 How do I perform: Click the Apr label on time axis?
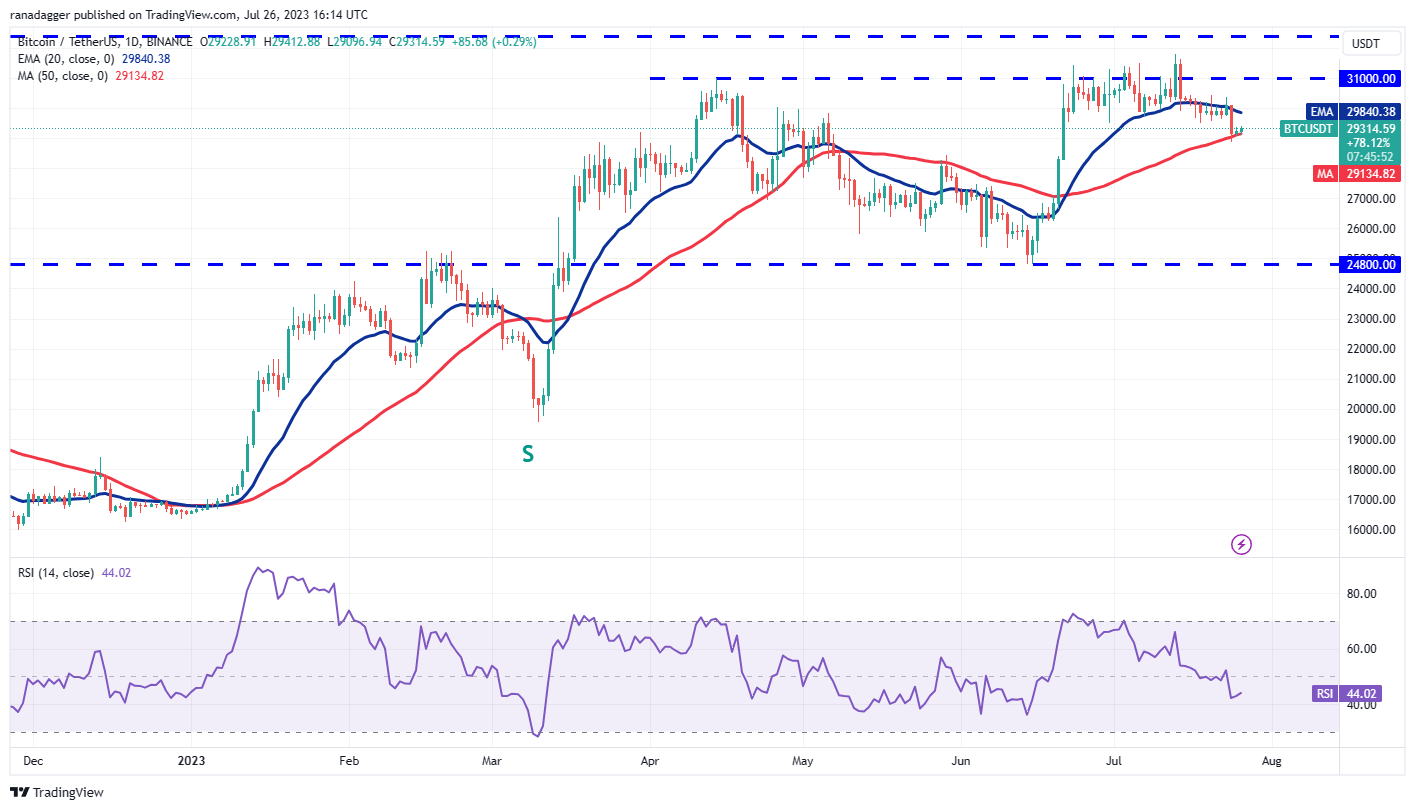[650, 761]
